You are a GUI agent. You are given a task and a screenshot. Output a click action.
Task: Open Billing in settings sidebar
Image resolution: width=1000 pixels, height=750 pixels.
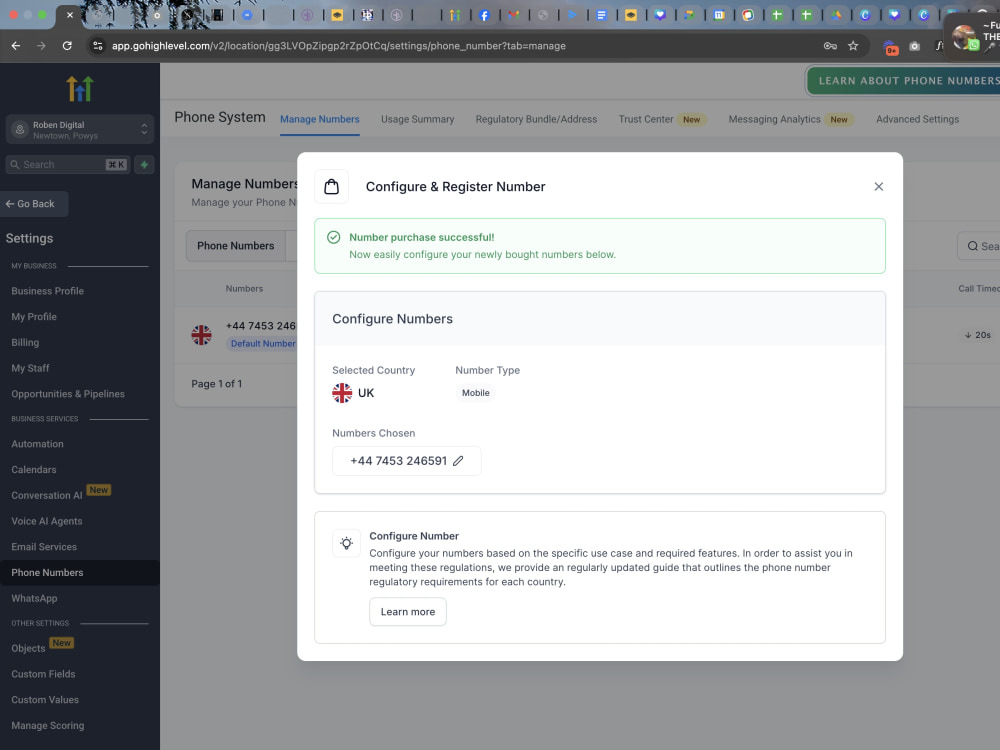pyautogui.click(x=25, y=342)
